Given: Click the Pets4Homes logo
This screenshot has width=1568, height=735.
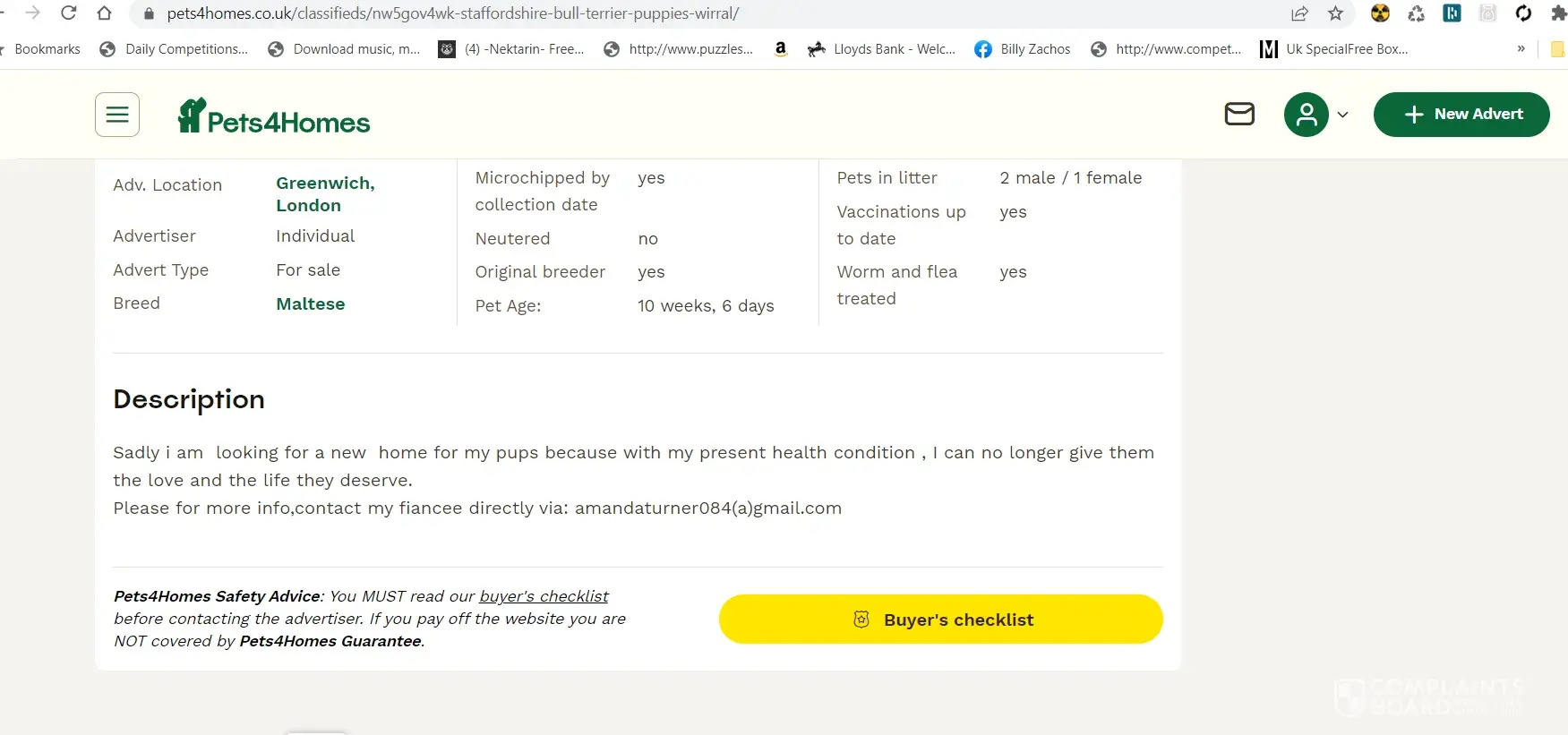Looking at the screenshot, I should (x=274, y=116).
